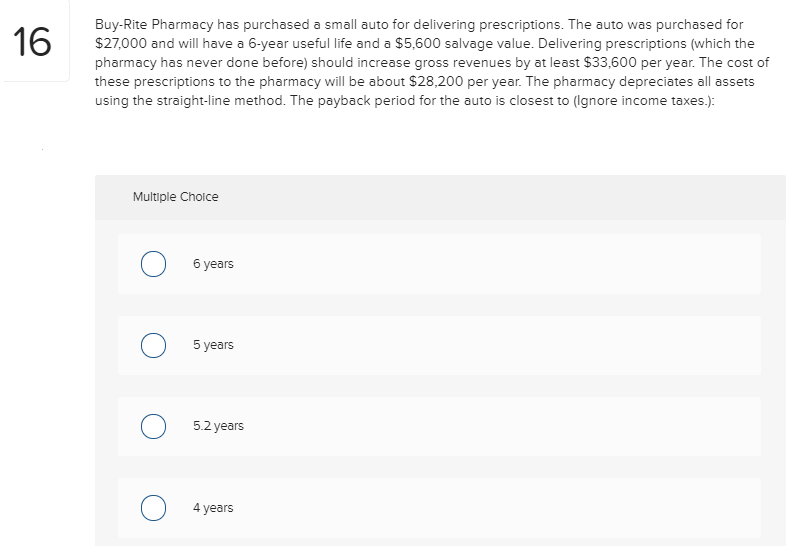Click the "(Ignore income taxes.)" note
Image resolution: width=787 pixels, height=546 pixels.
click(x=643, y=101)
